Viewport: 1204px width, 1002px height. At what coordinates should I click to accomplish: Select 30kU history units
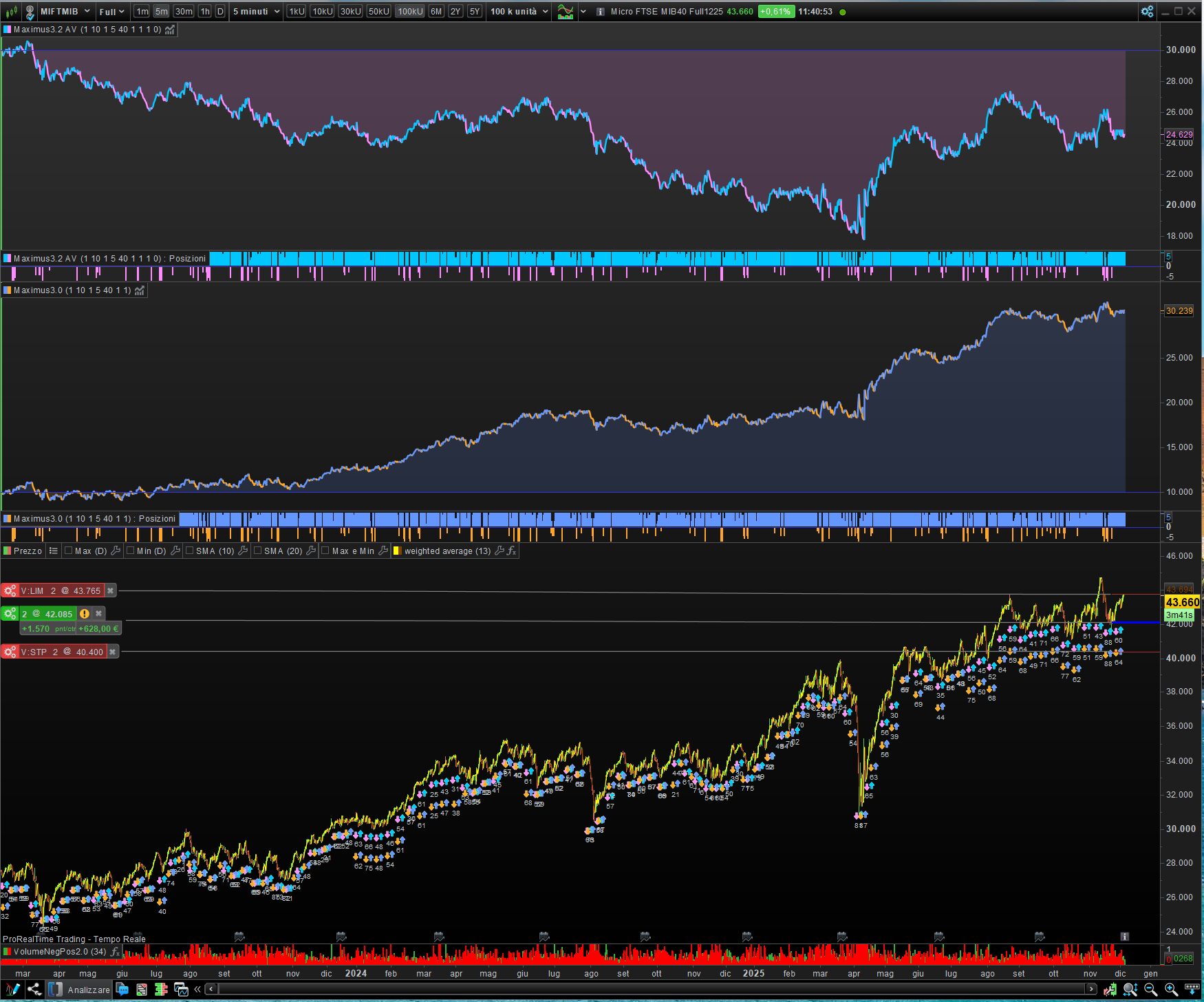(351, 12)
